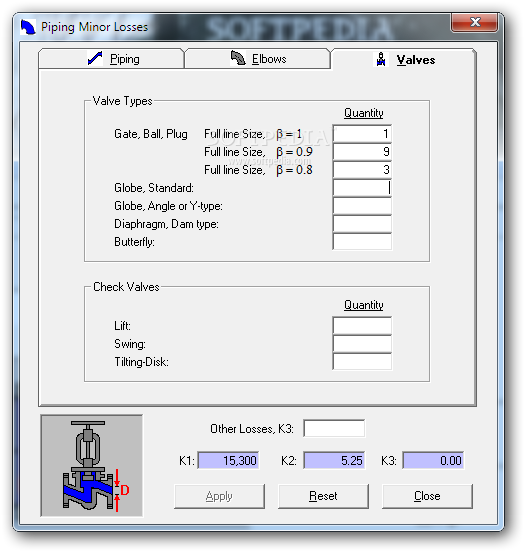
Task: Click the Tilting-Disk quantity field
Action: [x=362, y=362]
